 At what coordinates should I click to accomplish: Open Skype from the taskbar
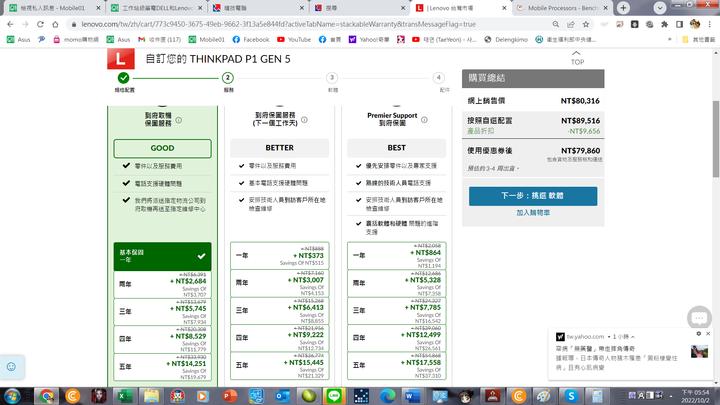pos(571,396)
